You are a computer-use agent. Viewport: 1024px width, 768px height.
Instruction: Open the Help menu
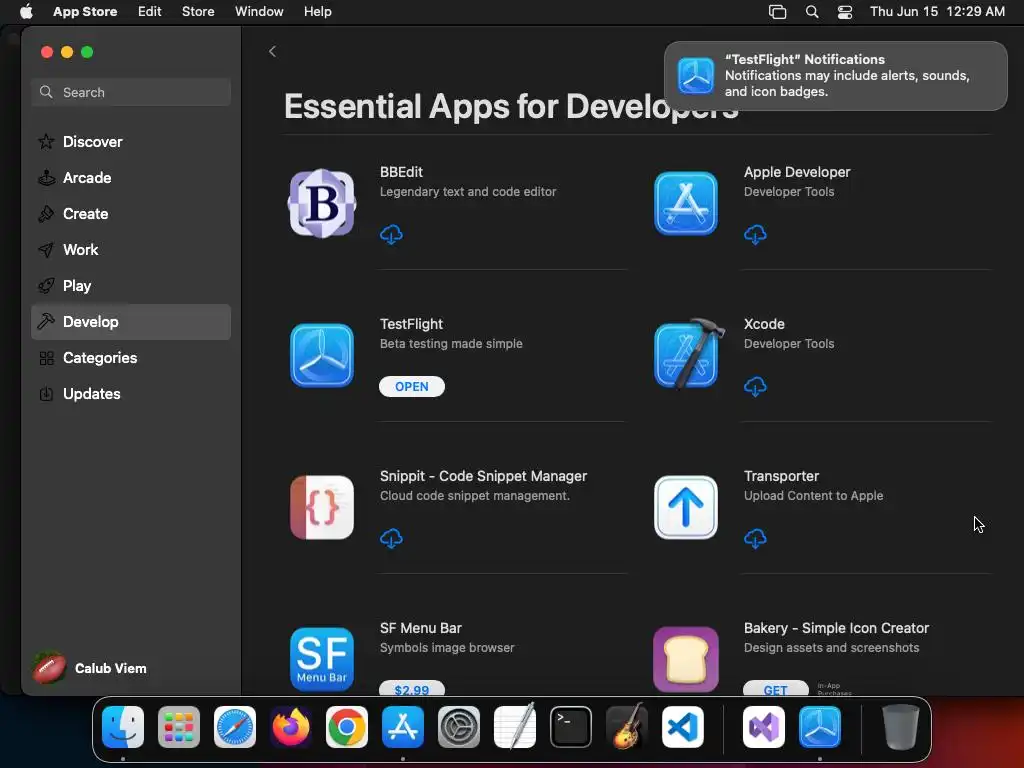(317, 11)
